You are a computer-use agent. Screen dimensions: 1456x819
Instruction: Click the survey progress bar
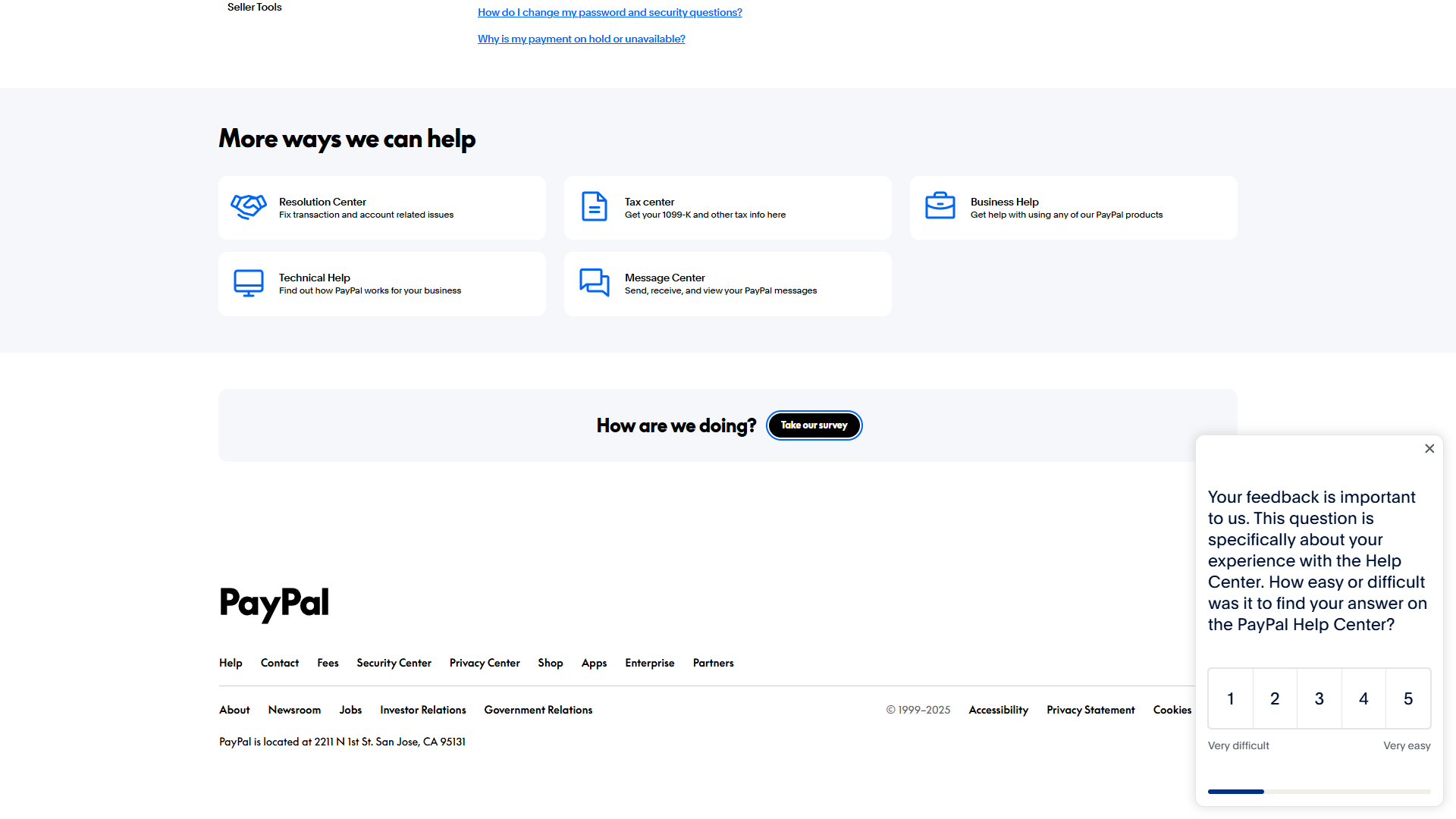pyautogui.click(x=1319, y=791)
